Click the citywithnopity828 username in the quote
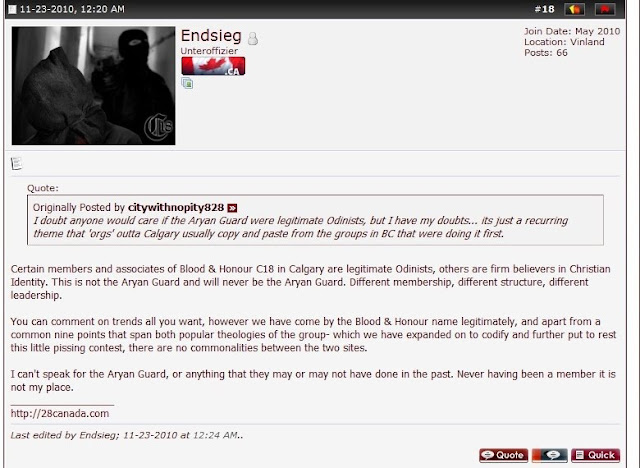640x468 pixels. (x=176, y=207)
